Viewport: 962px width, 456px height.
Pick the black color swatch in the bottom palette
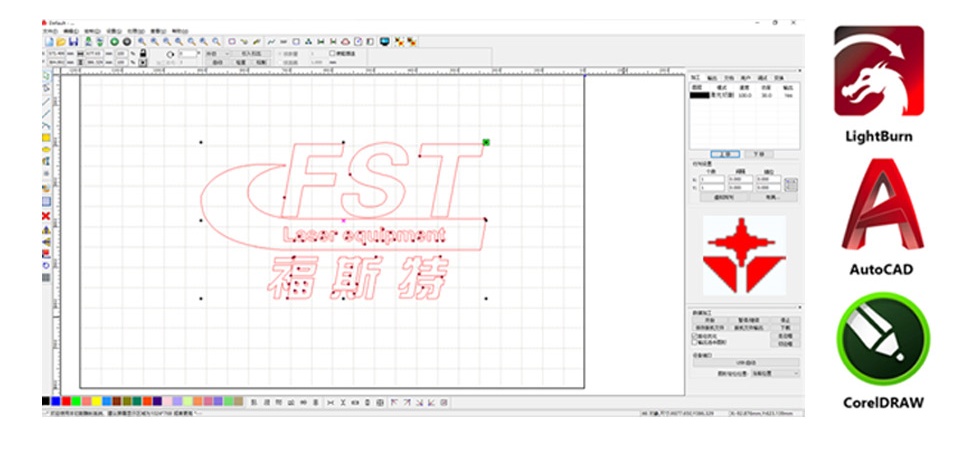[x=46, y=401]
